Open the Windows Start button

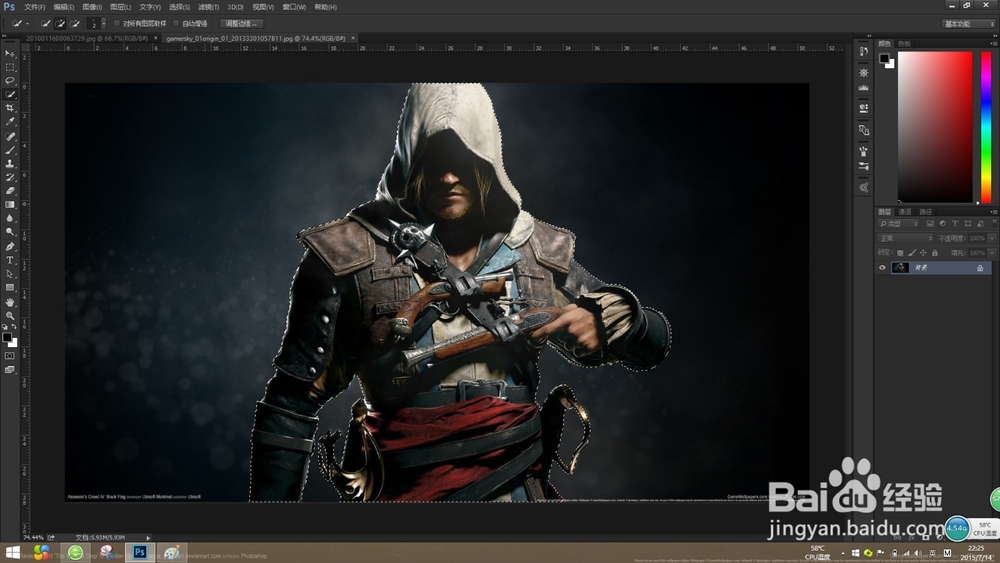12,552
